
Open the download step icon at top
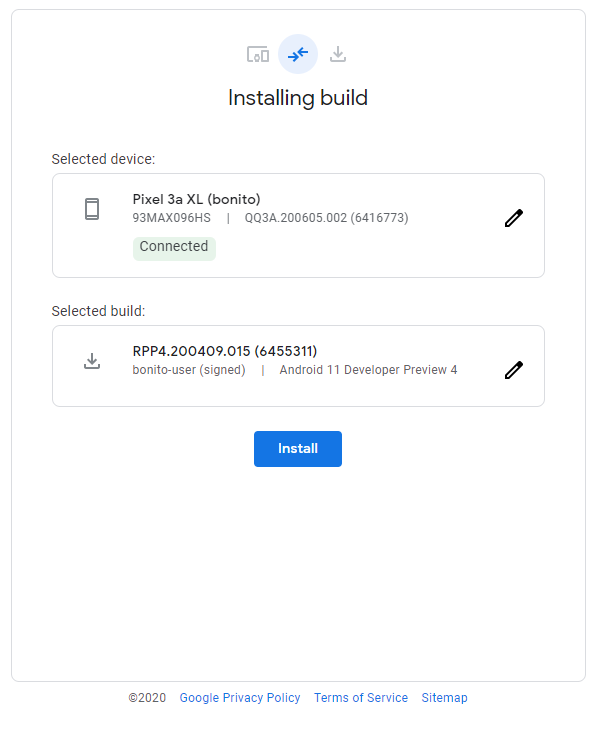click(338, 54)
